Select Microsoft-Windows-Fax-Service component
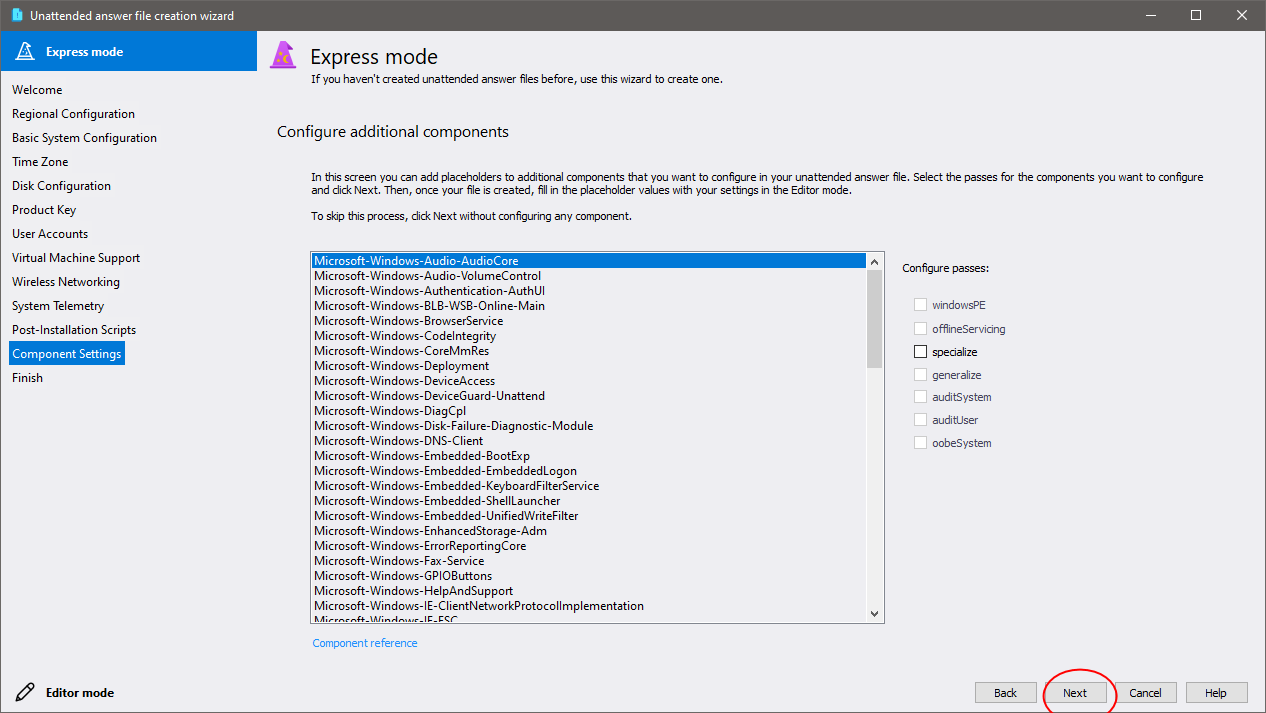Viewport: 1266px width, 713px height. click(588, 561)
